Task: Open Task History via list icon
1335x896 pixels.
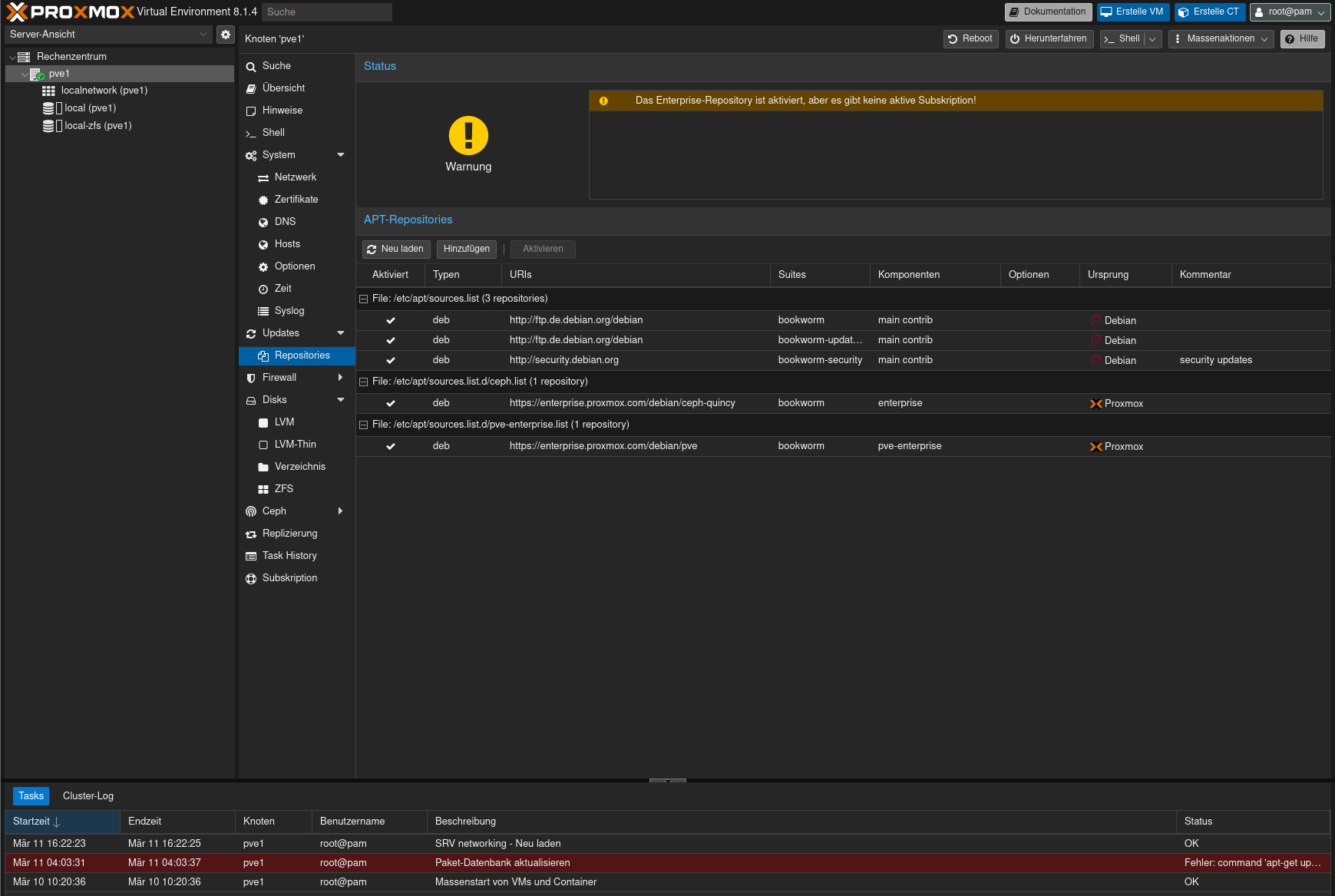Action: [x=251, y=557]
